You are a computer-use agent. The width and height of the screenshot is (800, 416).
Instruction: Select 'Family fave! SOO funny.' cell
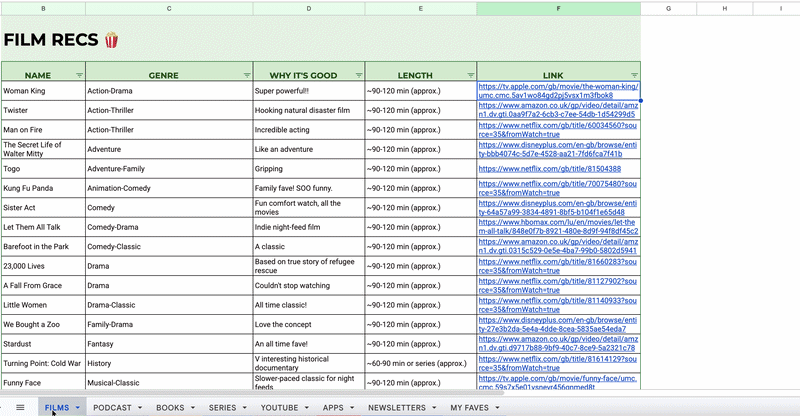click(x=309, y=188)
